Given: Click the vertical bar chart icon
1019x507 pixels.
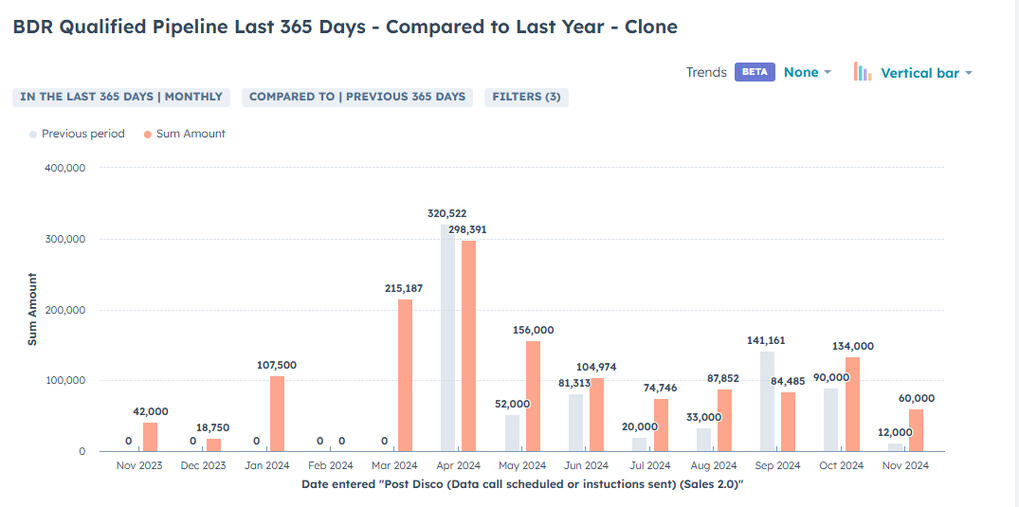Looking at the screenshot, I should (x=862, y=72).
